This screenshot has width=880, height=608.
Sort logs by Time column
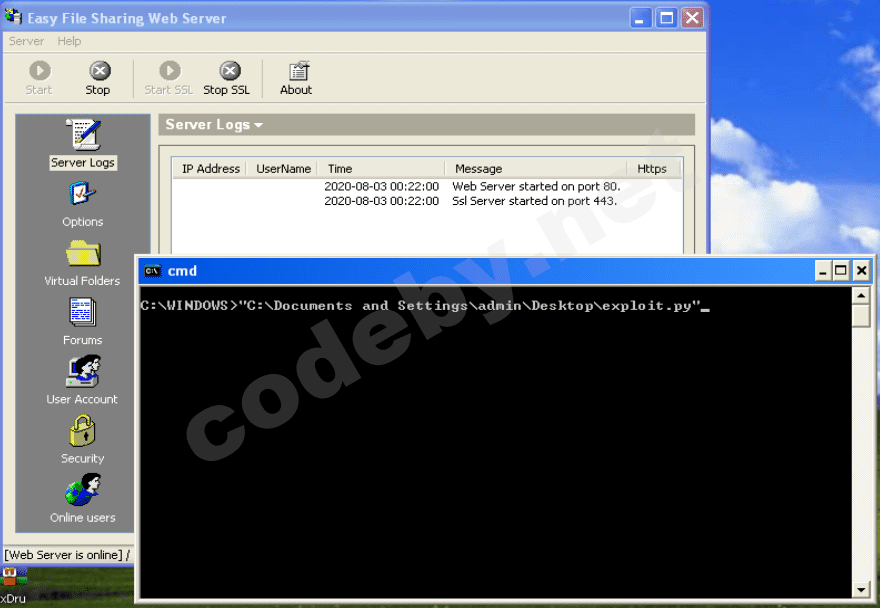point(382,168)
